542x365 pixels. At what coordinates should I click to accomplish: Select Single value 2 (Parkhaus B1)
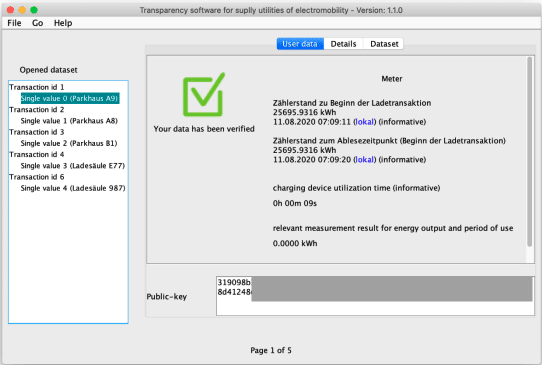(69, 143)
